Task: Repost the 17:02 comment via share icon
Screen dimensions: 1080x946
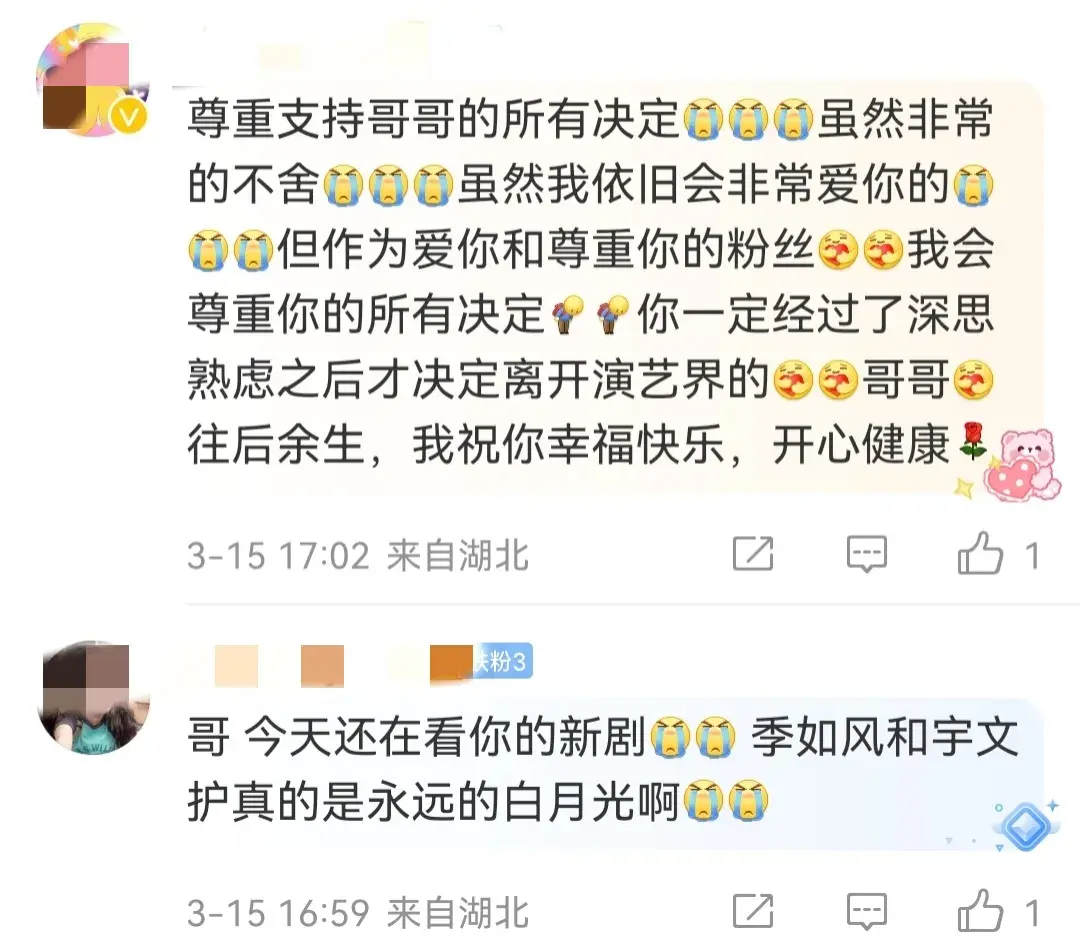Action: tap(753, 553)
